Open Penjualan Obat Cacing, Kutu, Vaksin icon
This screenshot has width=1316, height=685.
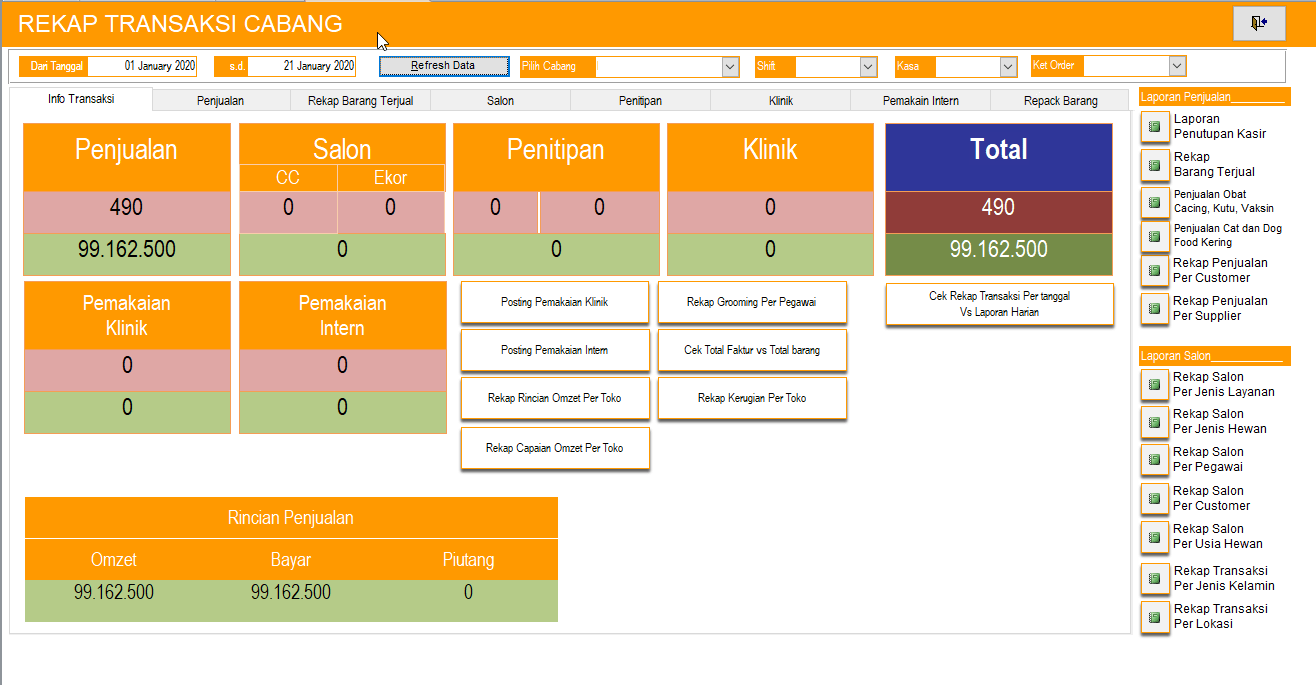point(1154,202)
